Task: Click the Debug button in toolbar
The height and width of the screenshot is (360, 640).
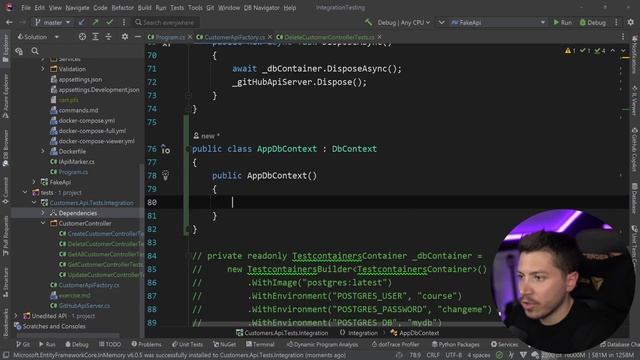Action: click(x=593, y=22)
